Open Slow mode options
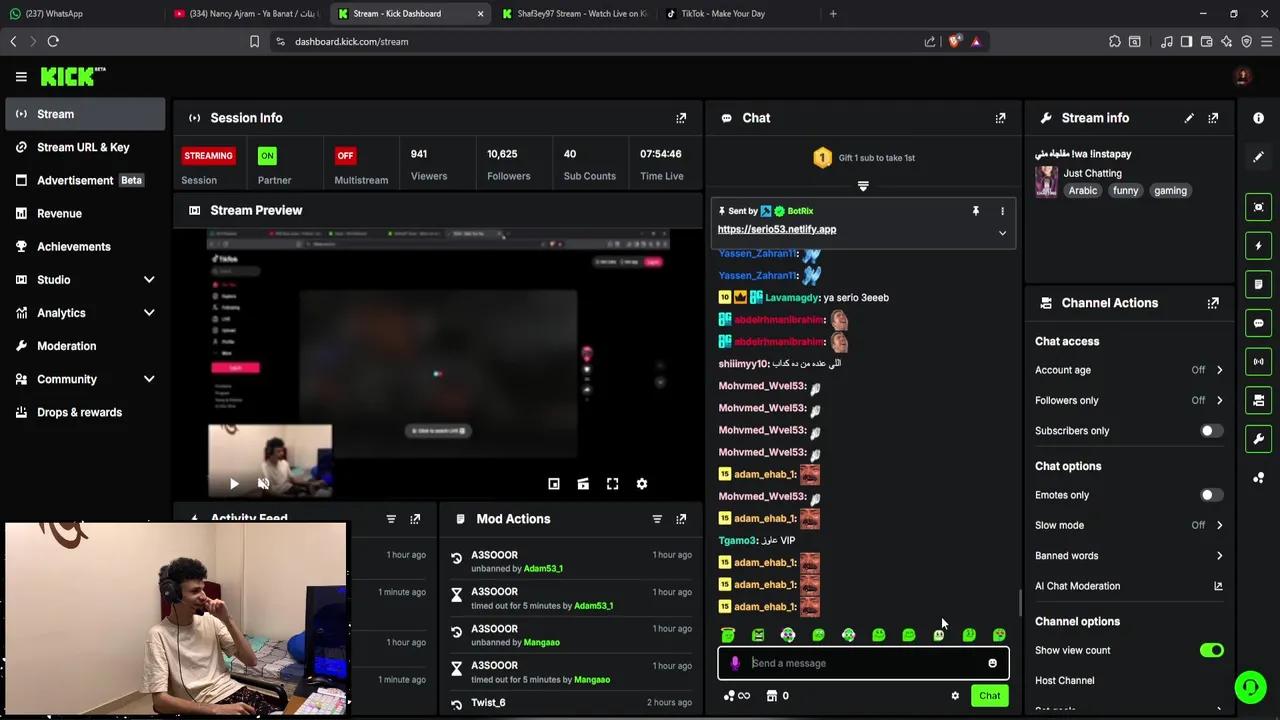 1129,525
